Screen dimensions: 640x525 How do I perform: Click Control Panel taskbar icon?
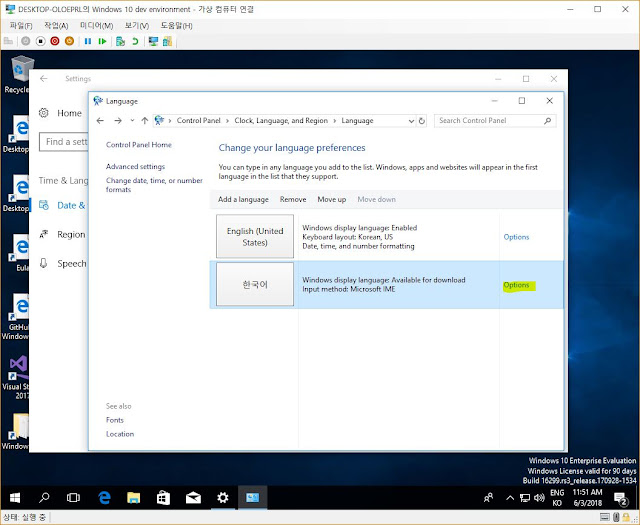[x=253, y=498]
